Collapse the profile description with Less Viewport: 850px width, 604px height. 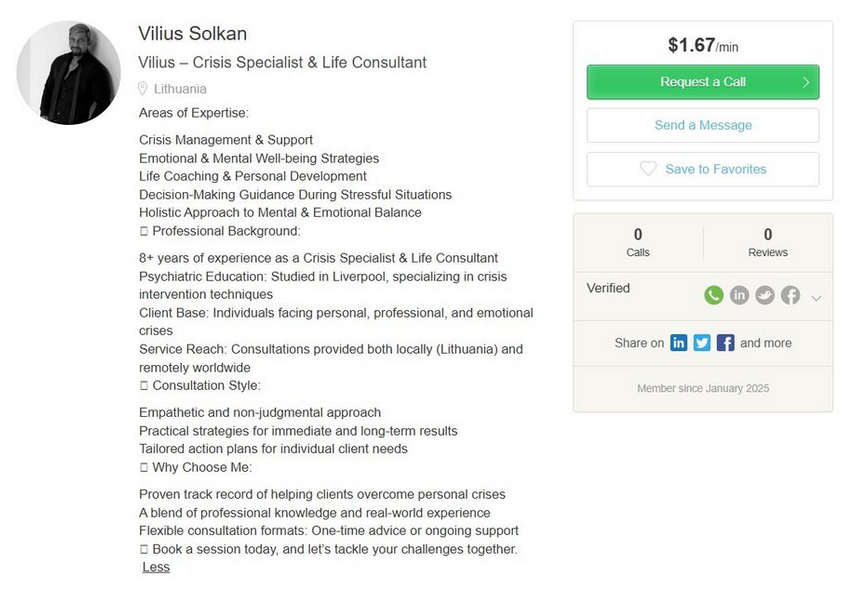click(156, 567)
